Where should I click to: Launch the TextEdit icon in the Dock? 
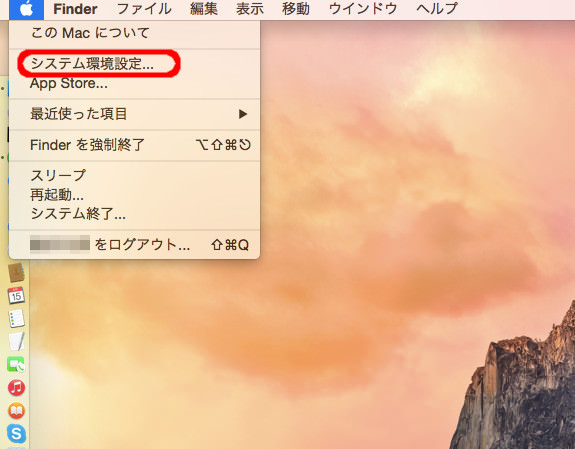point(16,341)
